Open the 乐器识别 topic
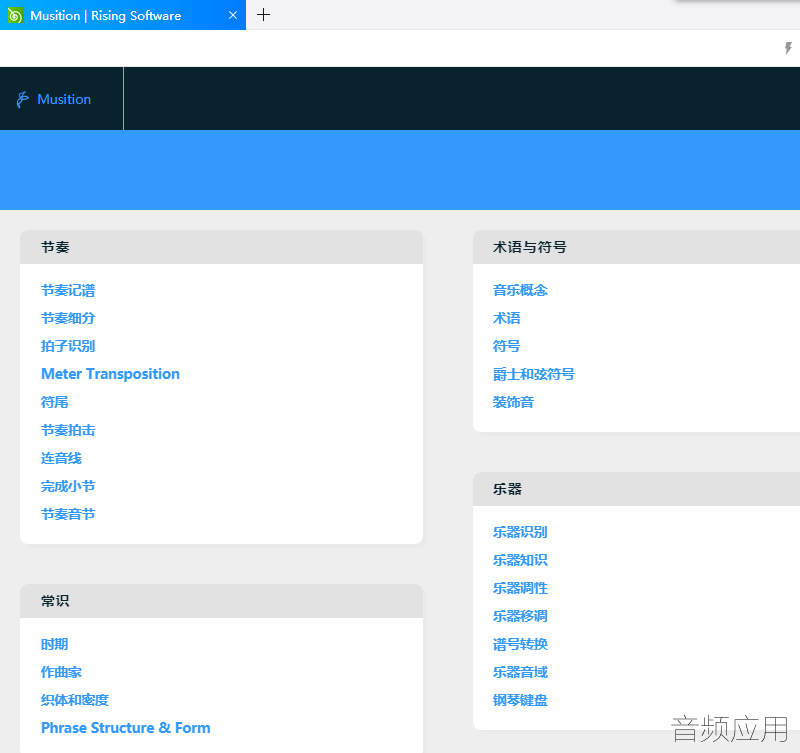This screenshot has height=753, width=800. coord(520,532)
